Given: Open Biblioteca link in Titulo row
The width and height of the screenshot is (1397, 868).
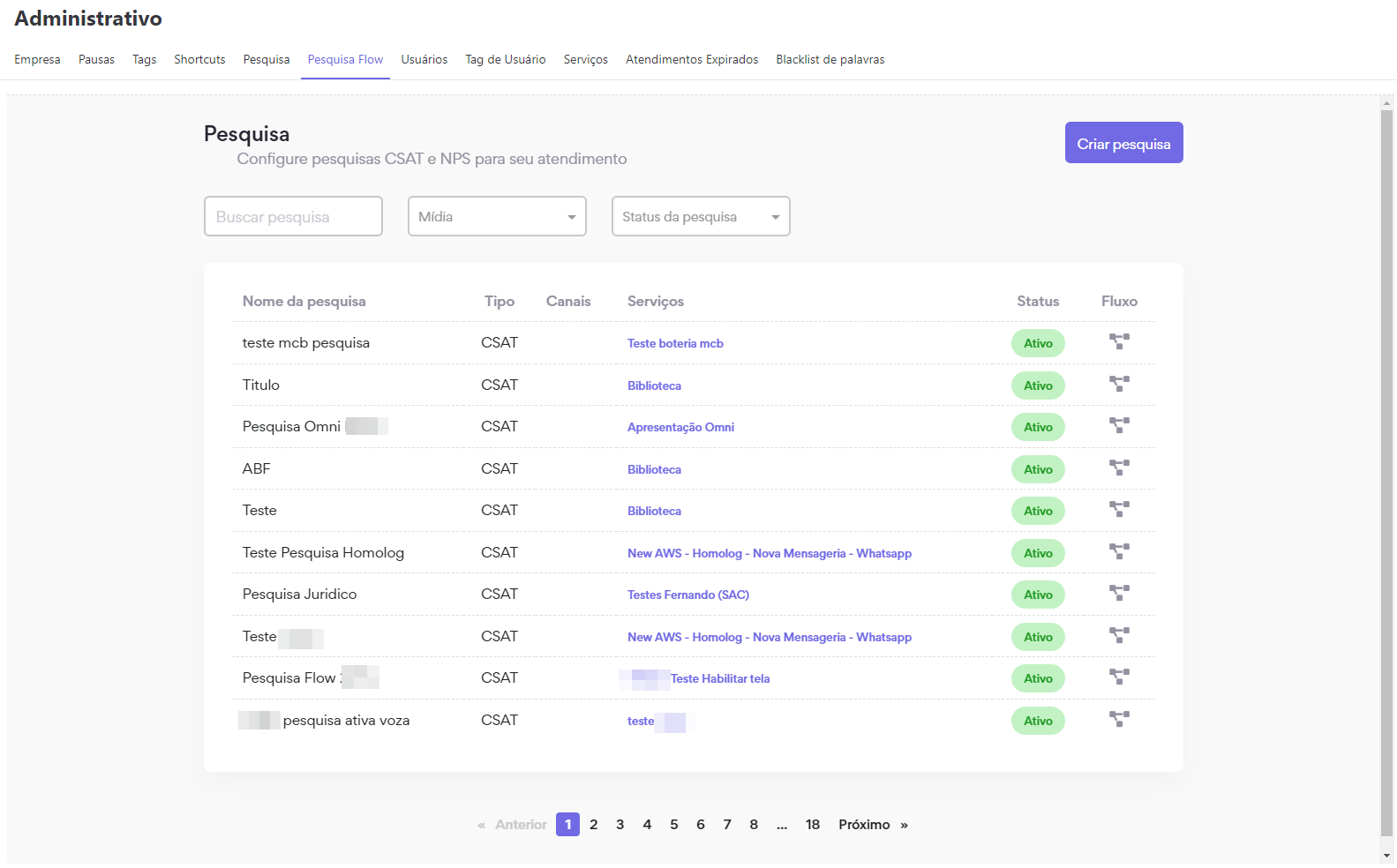Looking at the screenshot, I should tap(654, 385).
